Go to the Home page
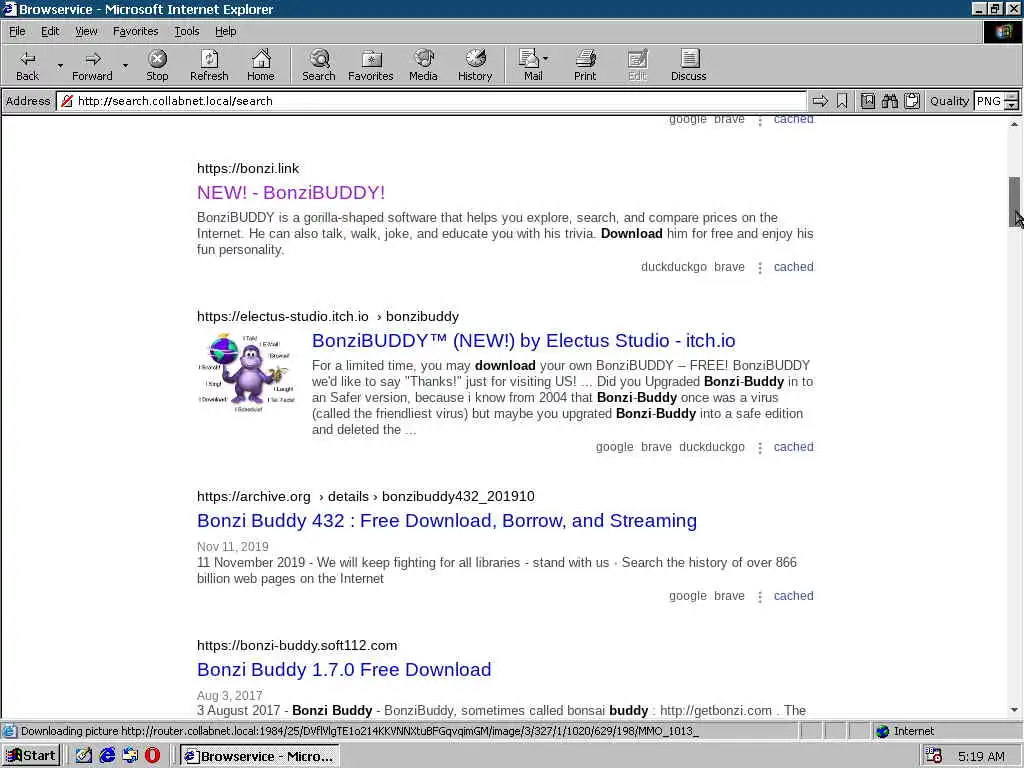Screen dimensions: 1024x768 click(x=261, y=65)
